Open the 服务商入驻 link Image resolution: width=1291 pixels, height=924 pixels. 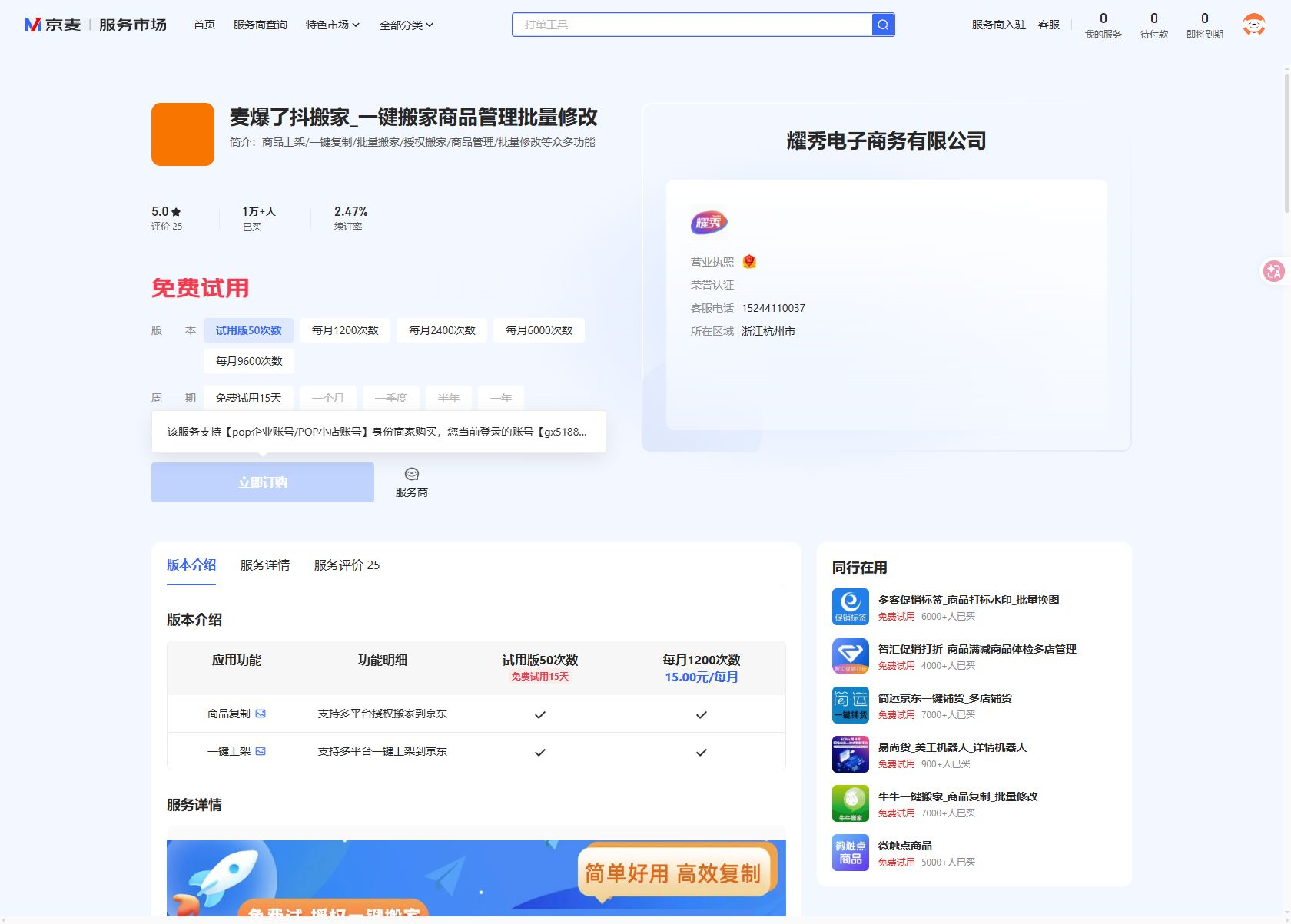click(999, 25)
